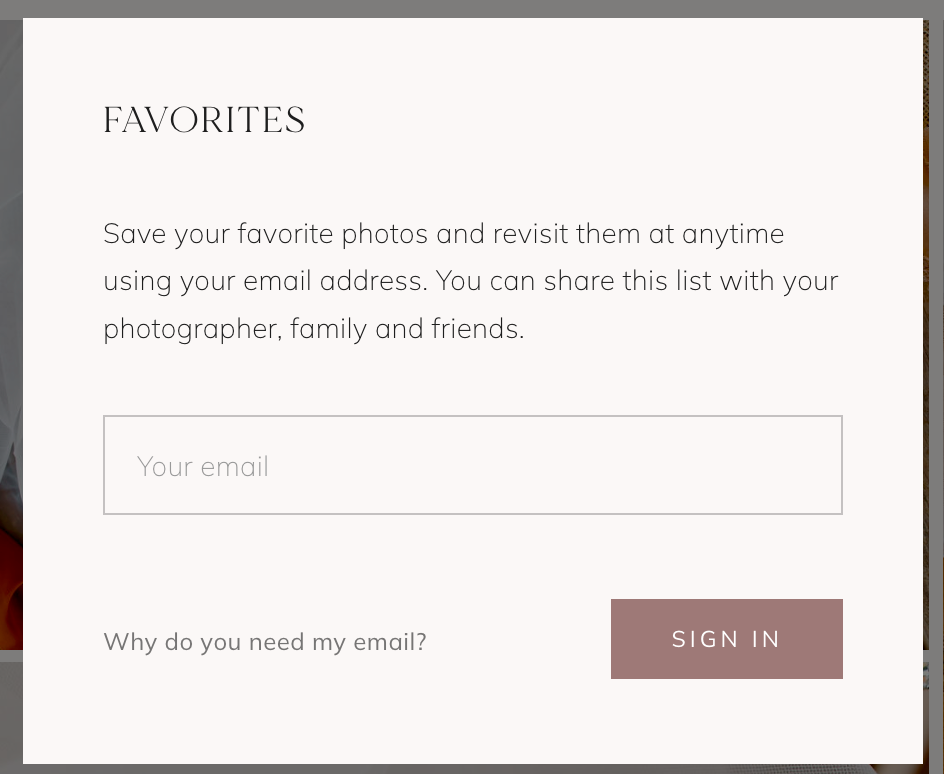
Task: Click the first line starting Save your favorite photos
Action: tap(444, 234)
